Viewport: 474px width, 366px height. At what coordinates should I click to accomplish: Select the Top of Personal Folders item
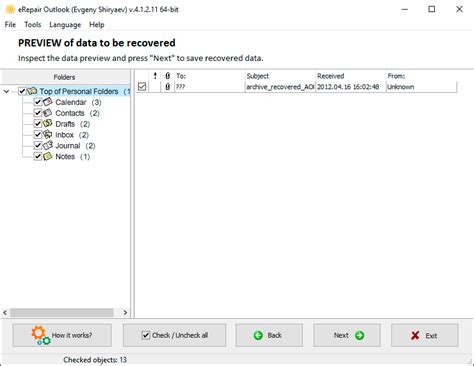tap(79, 91)
